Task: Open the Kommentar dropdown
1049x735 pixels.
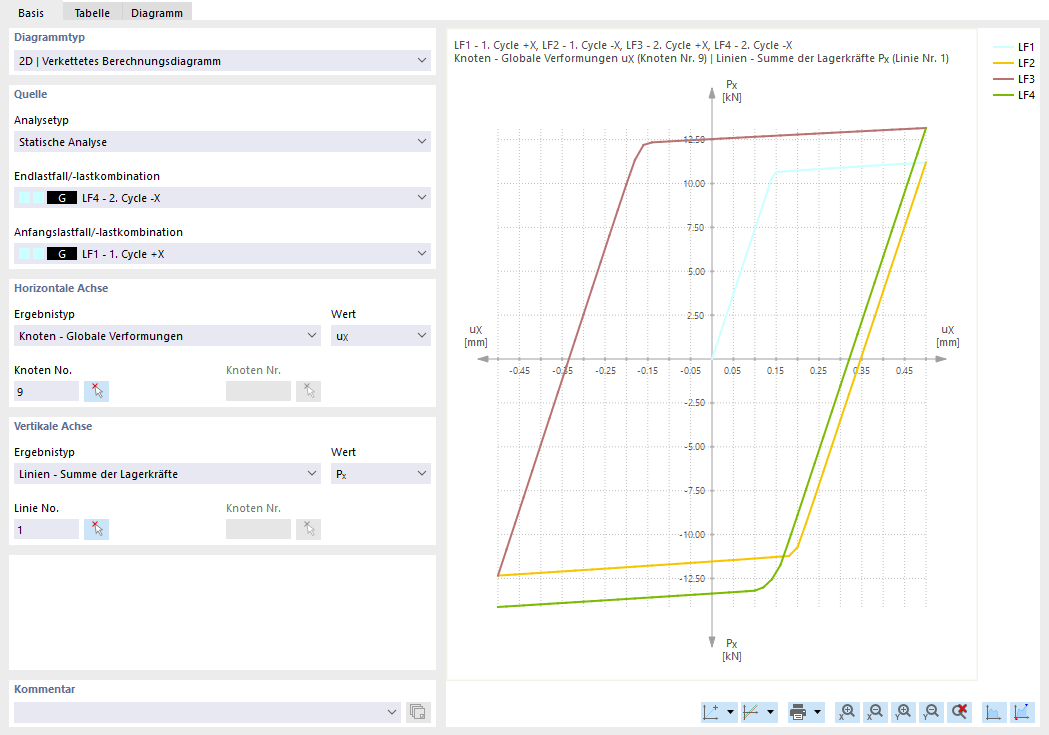Action: pyautogui.click(x=207, y=712)
